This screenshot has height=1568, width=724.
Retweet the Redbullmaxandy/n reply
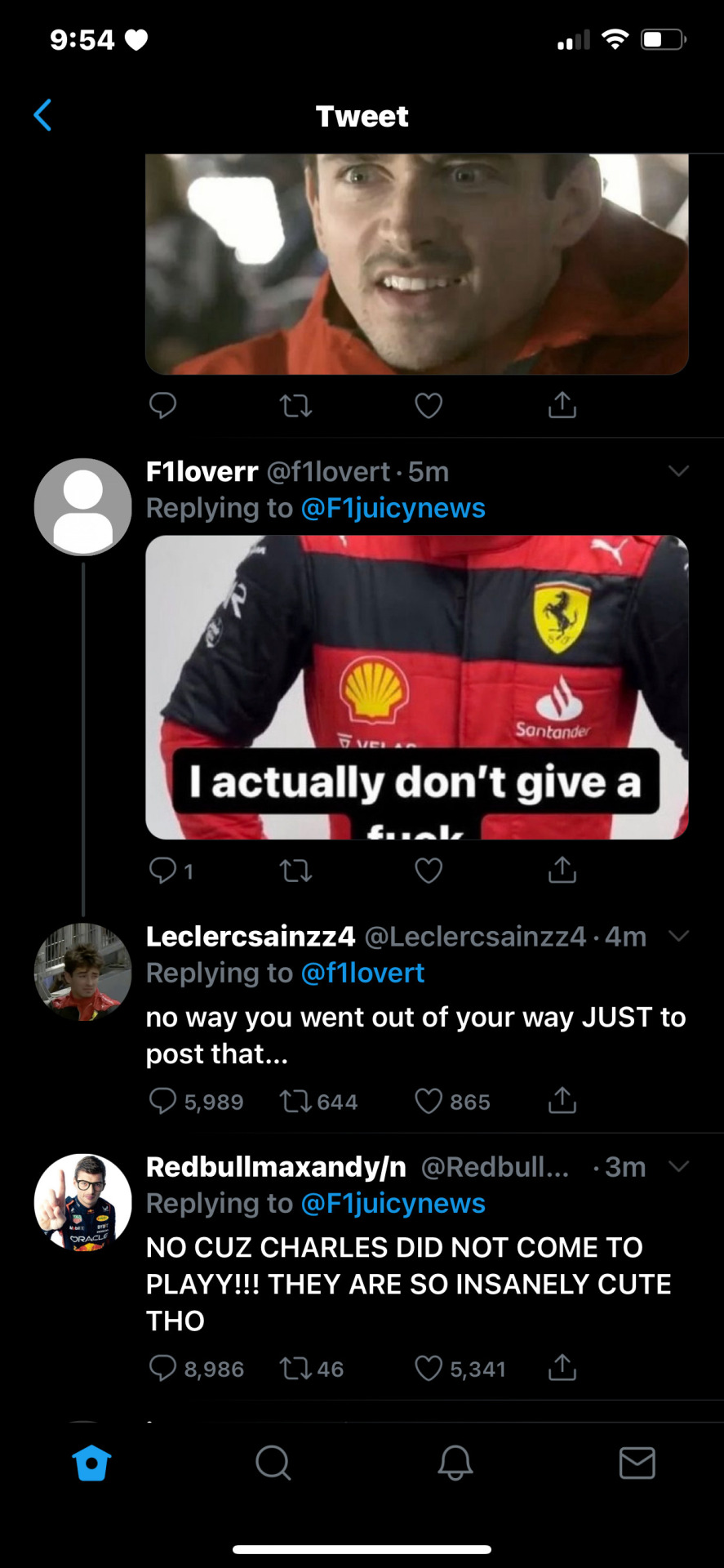(x=295, y=1368)
